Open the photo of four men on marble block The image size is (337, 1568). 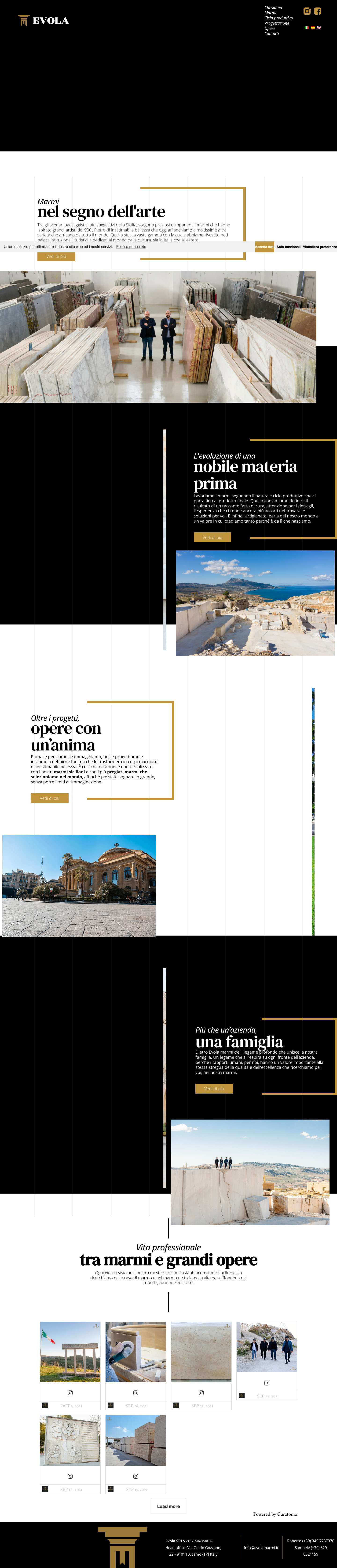pos(250,1172)
